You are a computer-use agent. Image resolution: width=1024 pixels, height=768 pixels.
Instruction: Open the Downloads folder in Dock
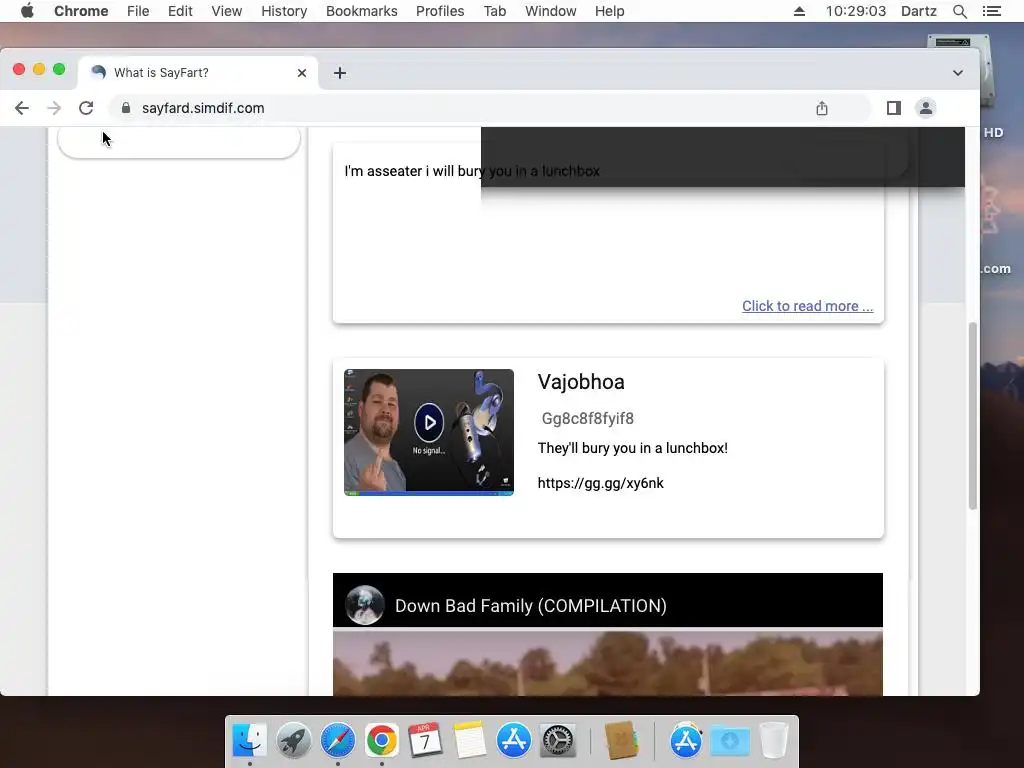(729, 741)
